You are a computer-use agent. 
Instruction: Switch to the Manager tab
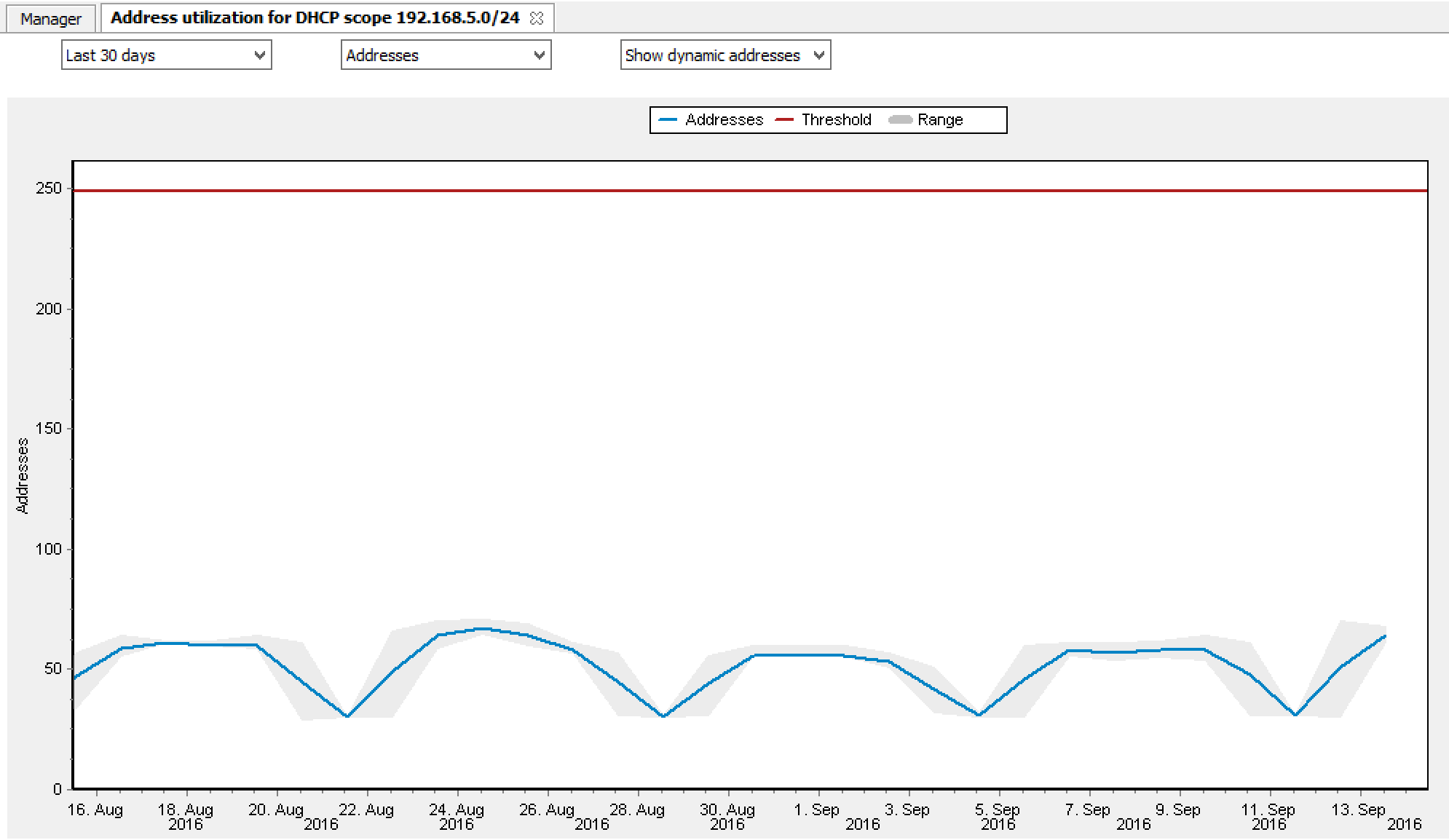[51, 19]
